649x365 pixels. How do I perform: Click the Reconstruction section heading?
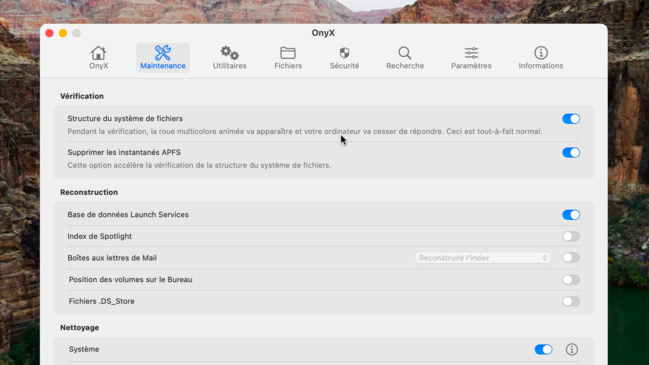(89, 192)
